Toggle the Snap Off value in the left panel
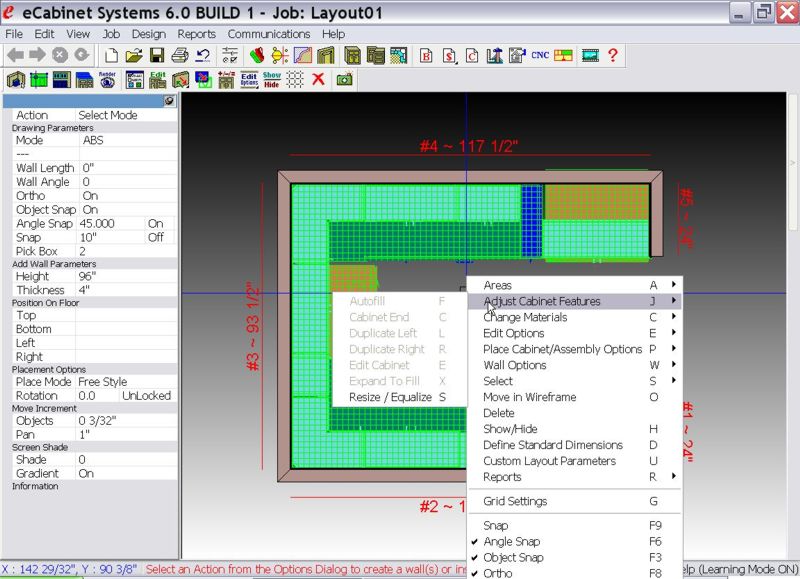 [x=156, y=237]
